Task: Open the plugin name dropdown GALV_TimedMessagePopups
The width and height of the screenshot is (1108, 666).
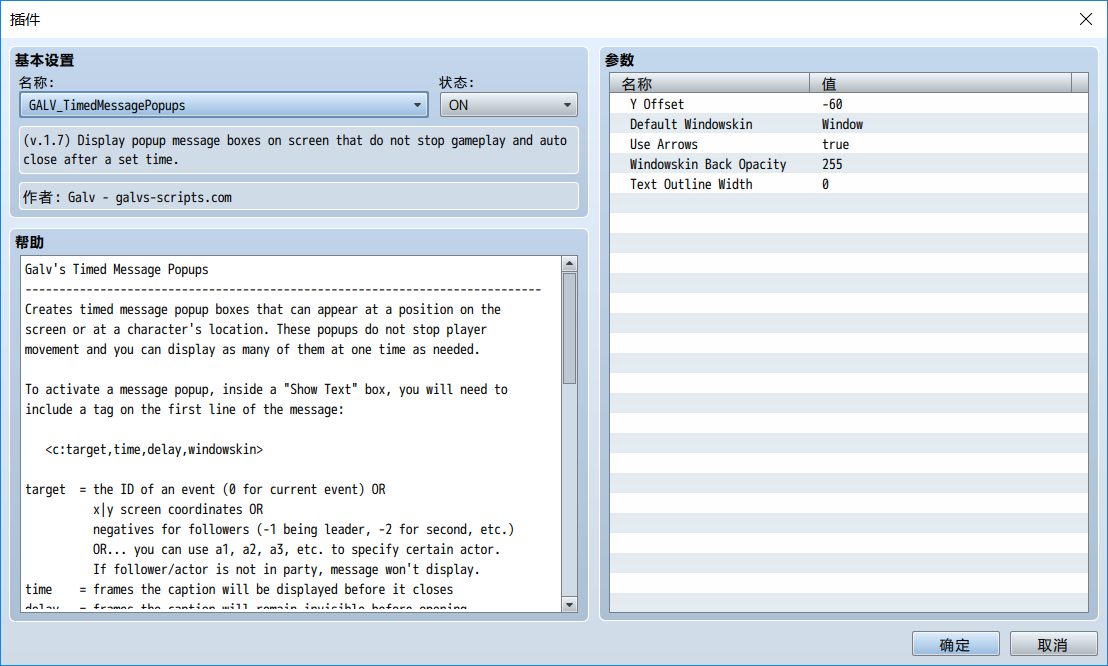Action: pyautogui.click(x=223, y=105)
